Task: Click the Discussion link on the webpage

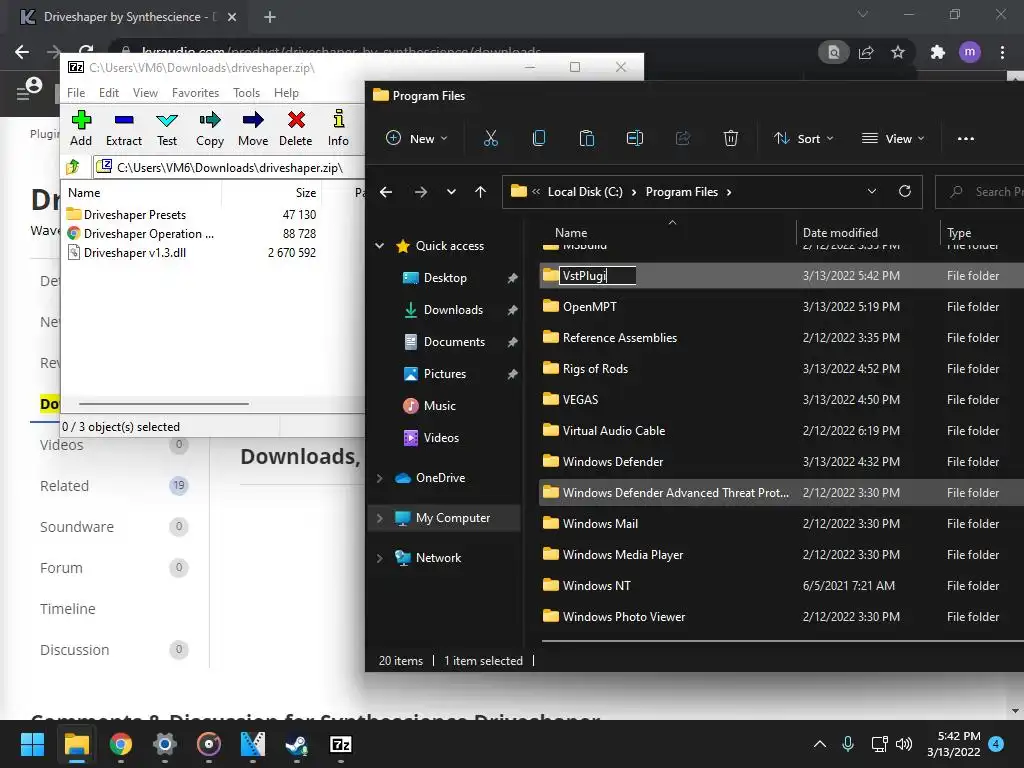Action: 74,650
